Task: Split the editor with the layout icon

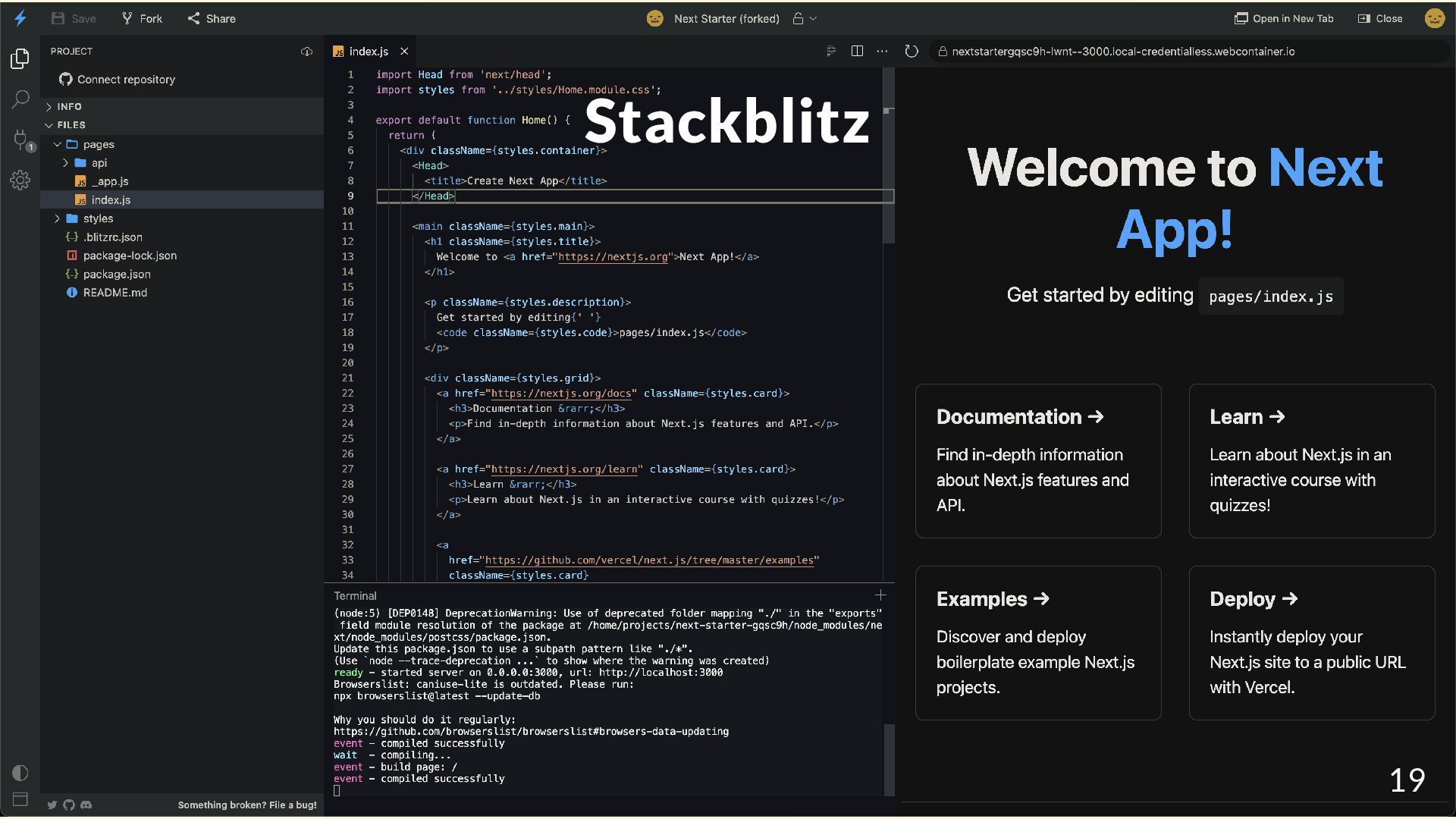Action: pos(857,52)
